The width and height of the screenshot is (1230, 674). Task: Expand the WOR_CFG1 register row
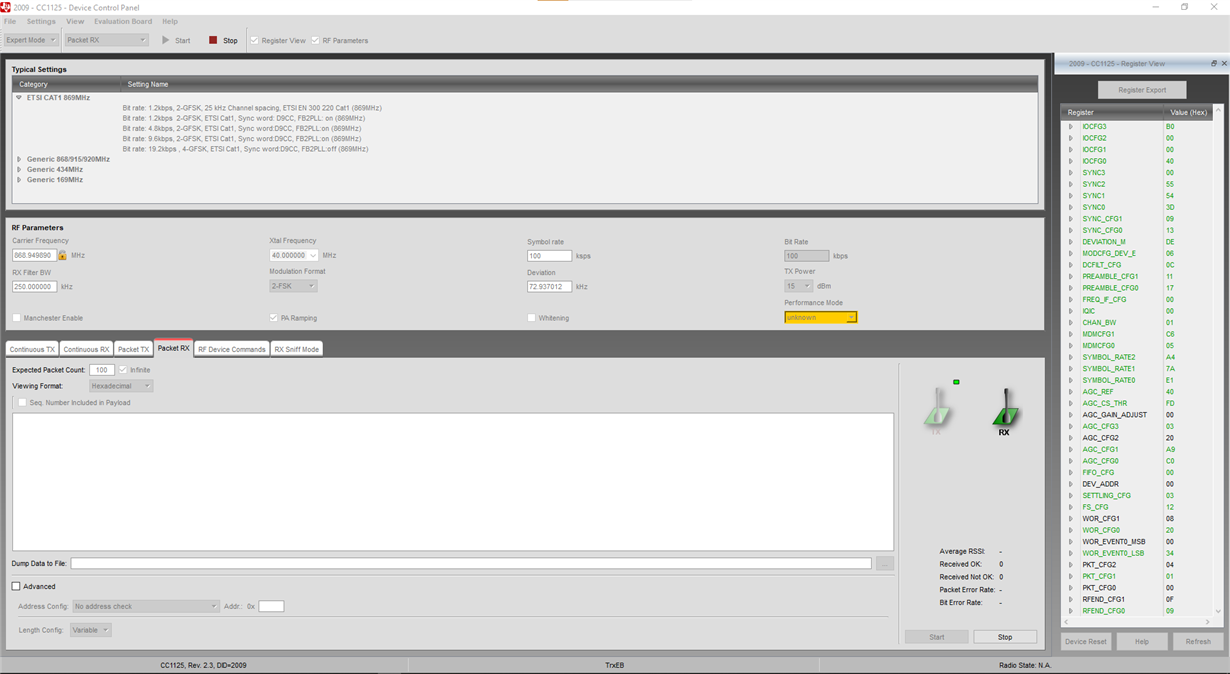point(1070,519)
